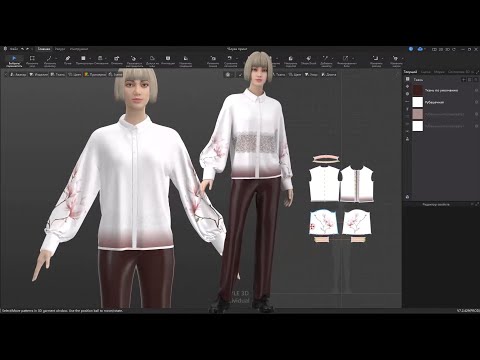
Task: Click the magic-wand tool in the ribbon
Action: [325, 61]
